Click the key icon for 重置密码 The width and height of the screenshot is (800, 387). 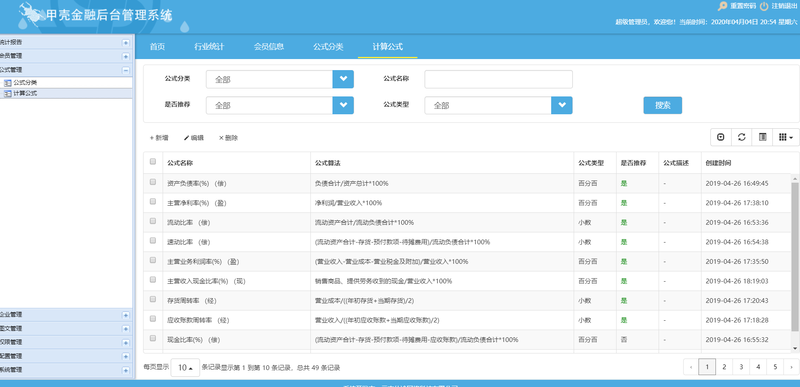(x=722, y=7)
